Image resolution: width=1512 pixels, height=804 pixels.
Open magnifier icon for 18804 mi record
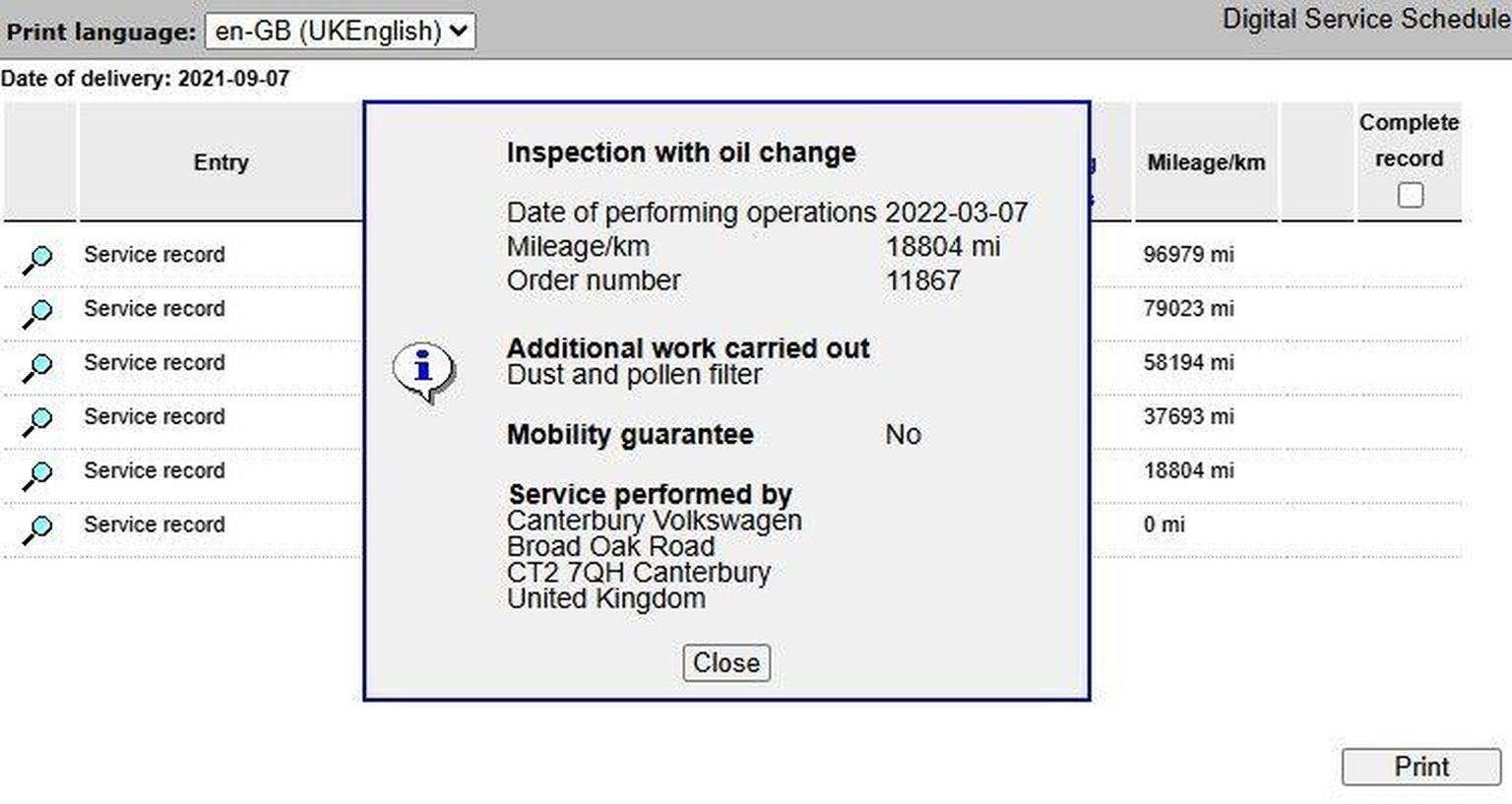pos(38,475)
